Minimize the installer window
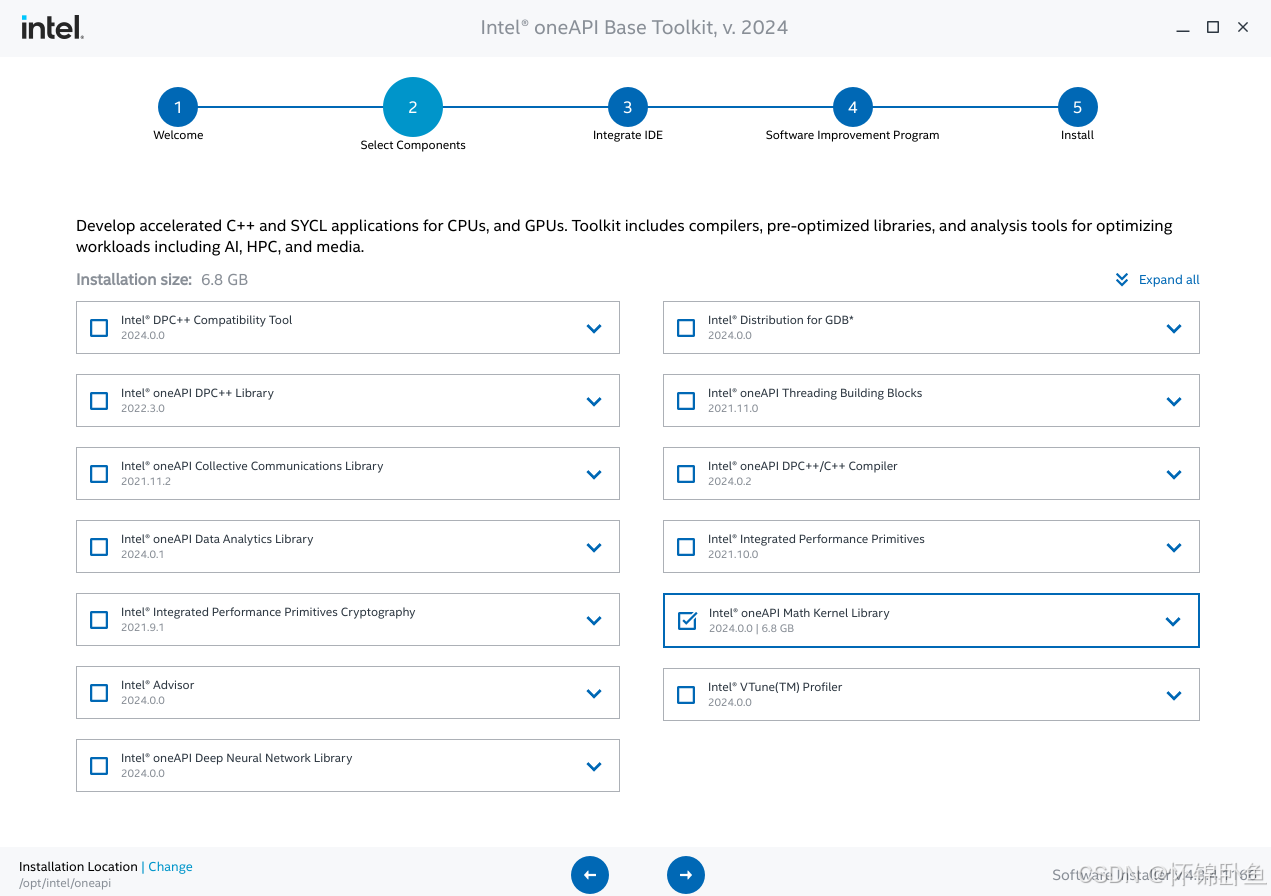1271x896 pixels. (x=1183, y=28)
